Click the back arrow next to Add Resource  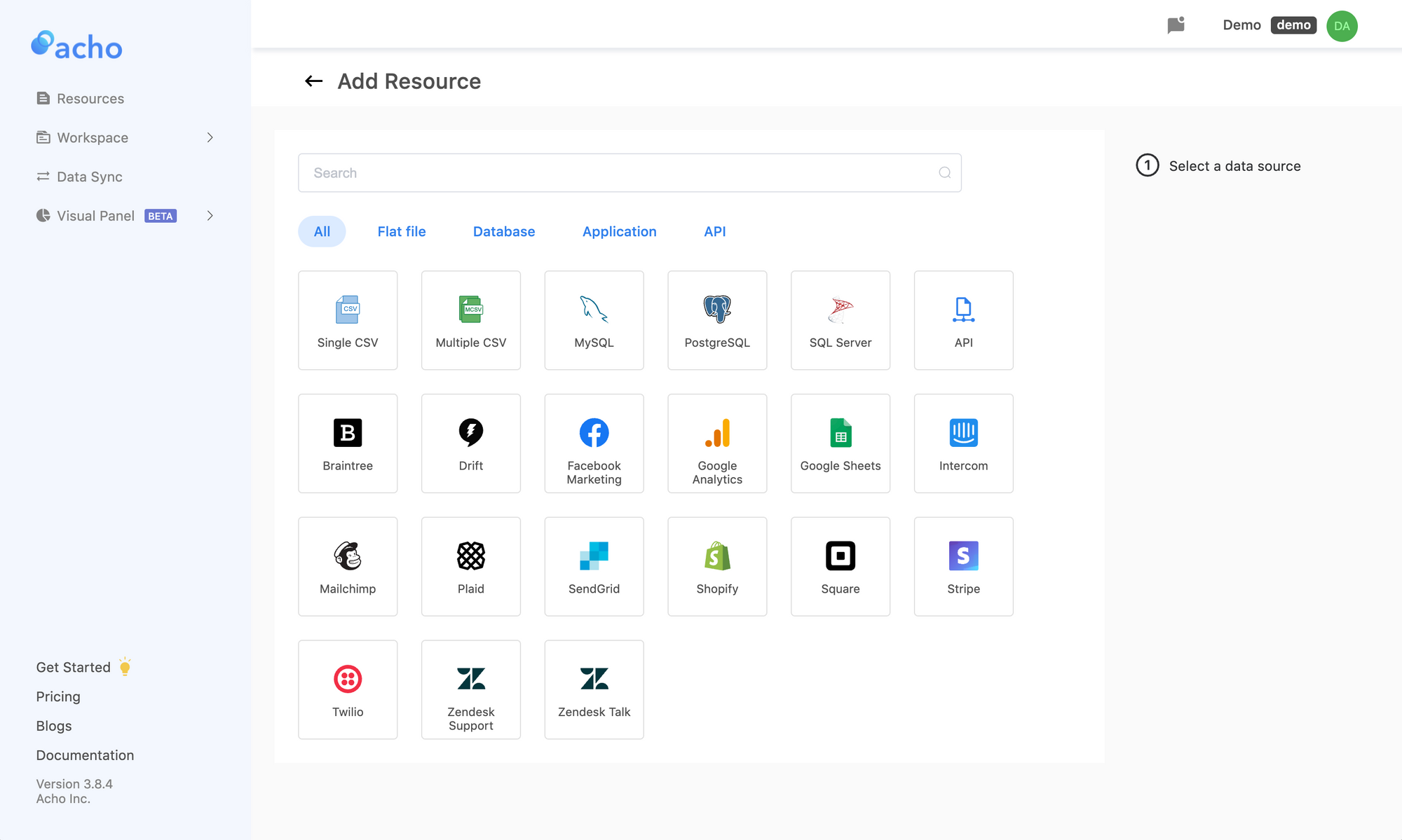coord(313,81)
